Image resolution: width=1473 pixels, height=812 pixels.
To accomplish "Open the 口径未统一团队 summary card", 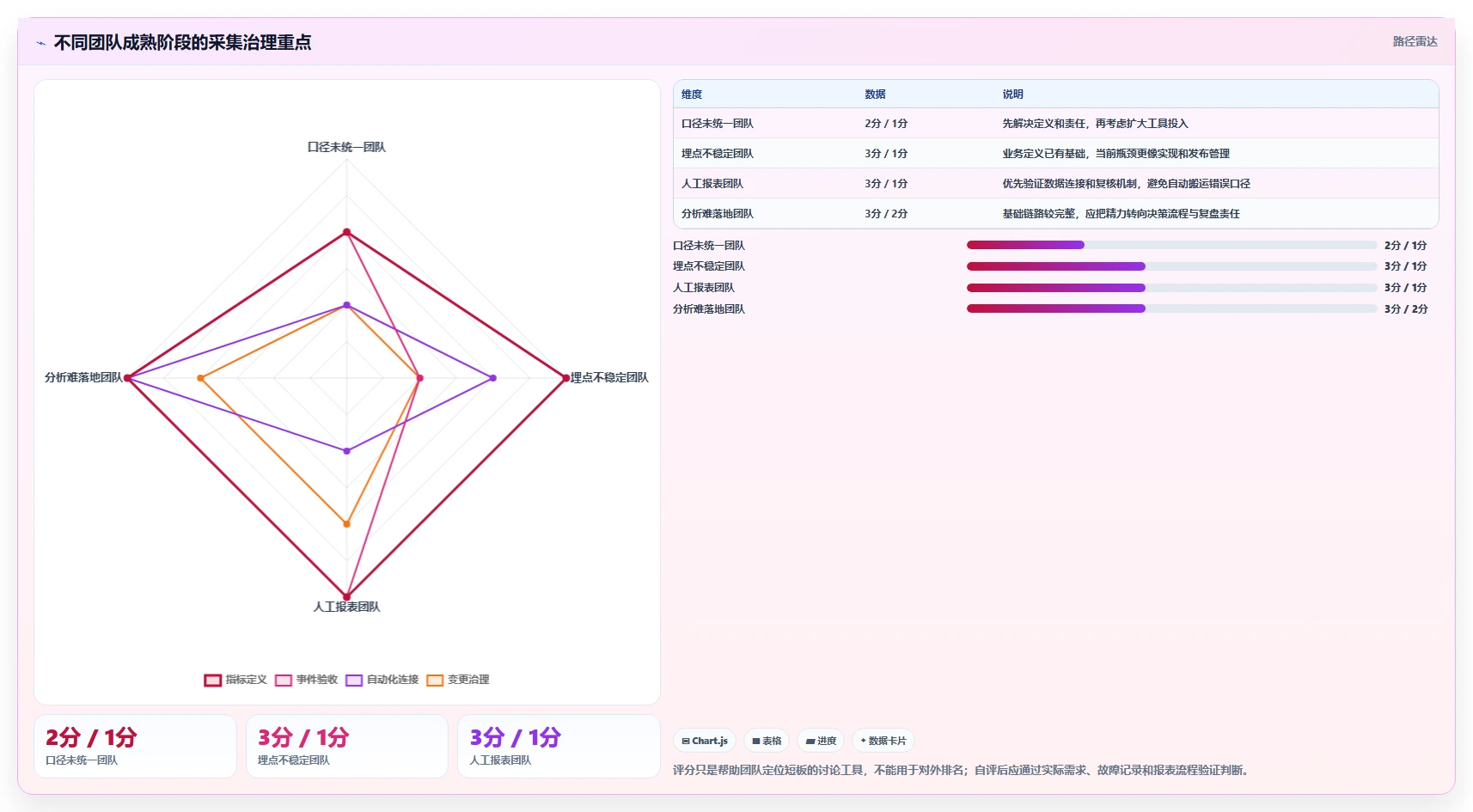I will point(135,747).
